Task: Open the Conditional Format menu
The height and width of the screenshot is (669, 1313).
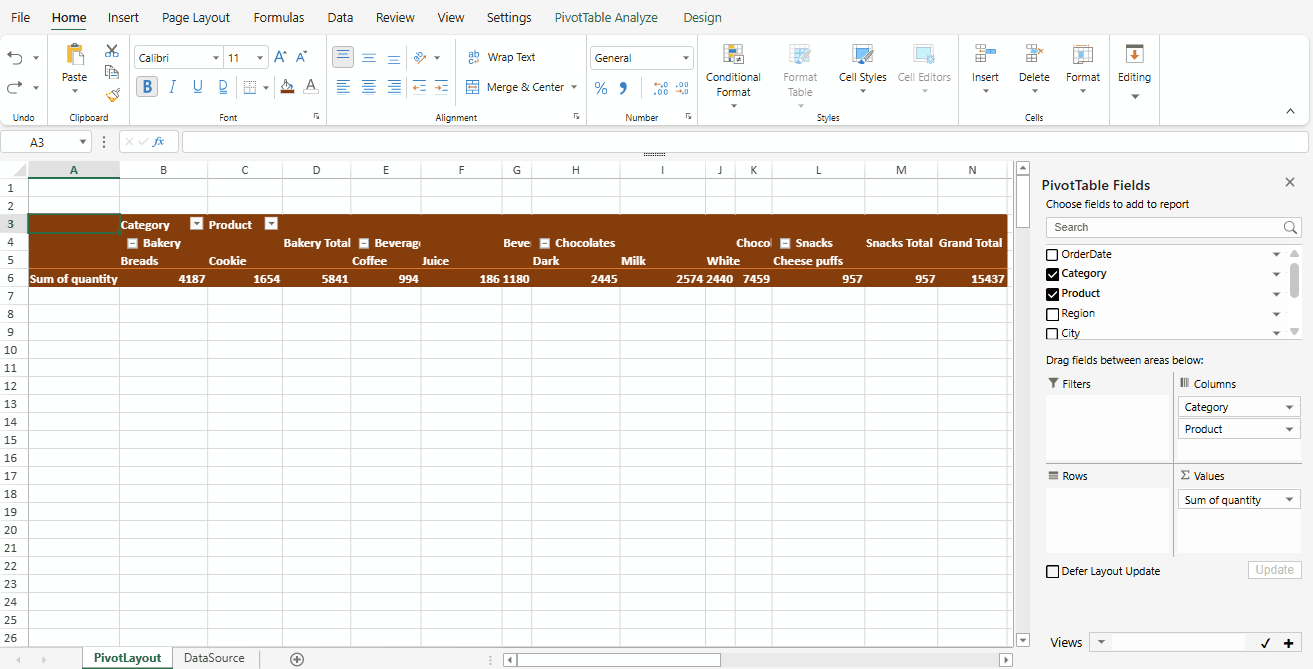Action: pos(733,76)
